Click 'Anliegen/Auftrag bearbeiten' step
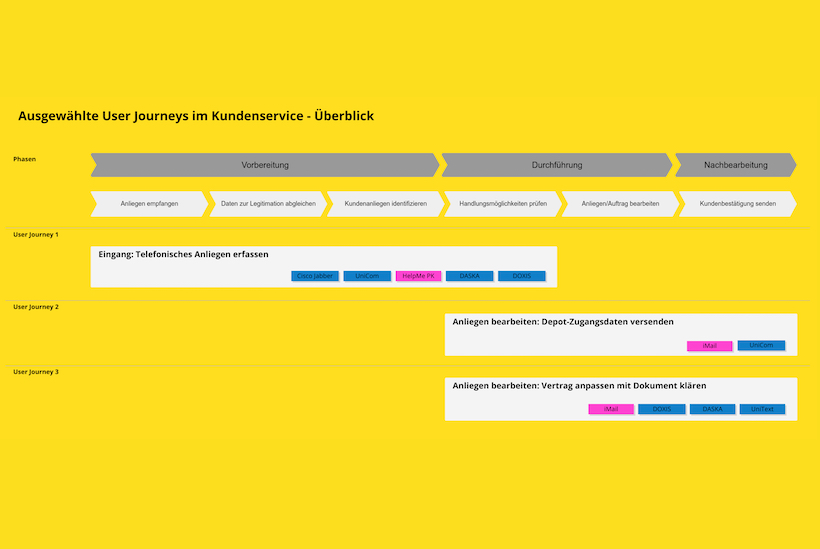The height and width of the screenshot is (549, 820). (x=620, y=204)
